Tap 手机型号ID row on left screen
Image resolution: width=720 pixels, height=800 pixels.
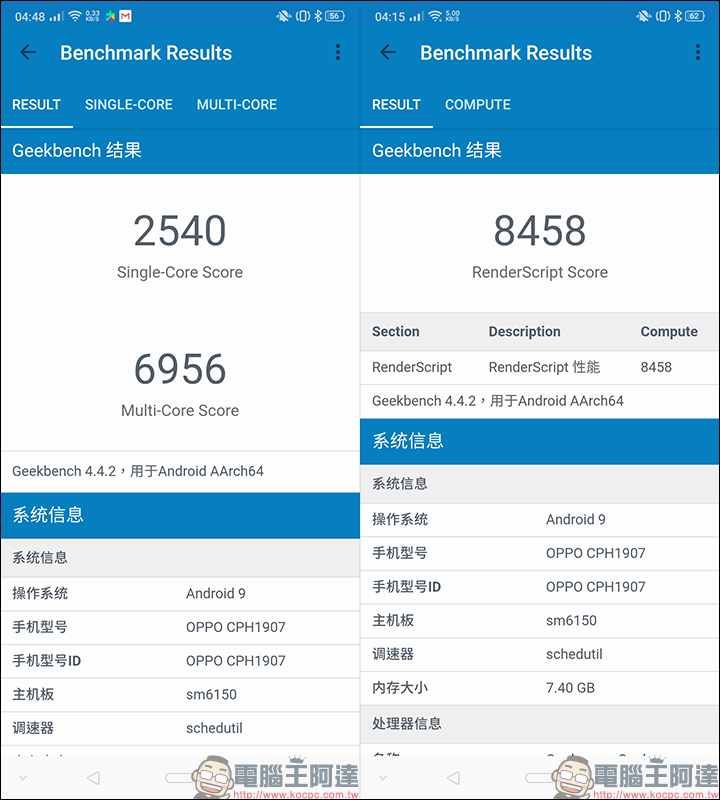180,661
